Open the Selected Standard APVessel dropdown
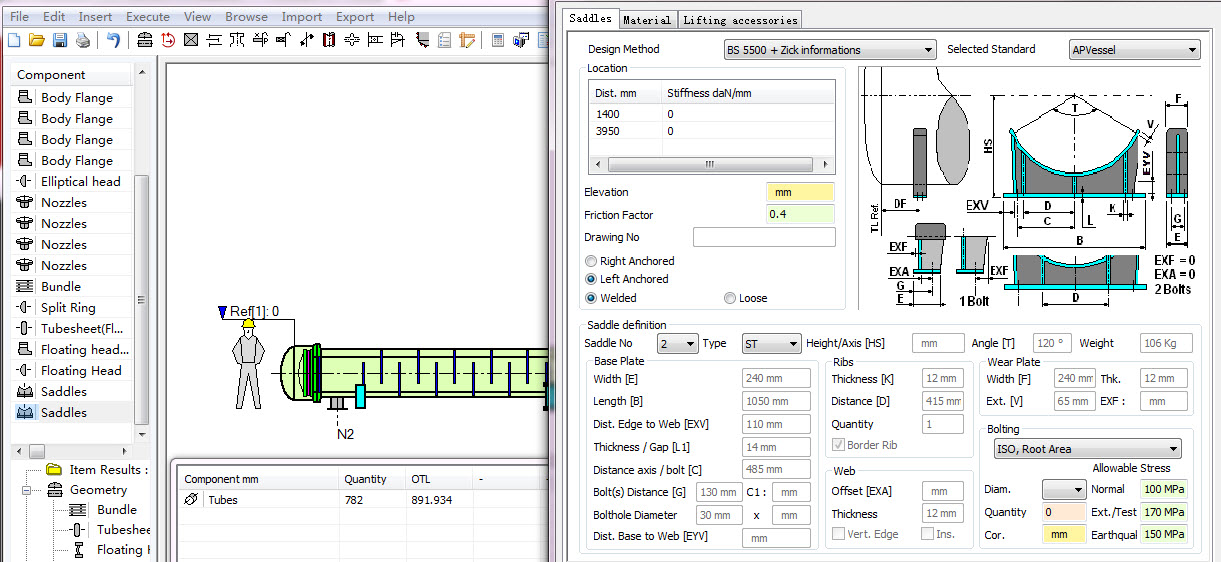The height and width of the screenshot is (562, 1221). 1134,49
